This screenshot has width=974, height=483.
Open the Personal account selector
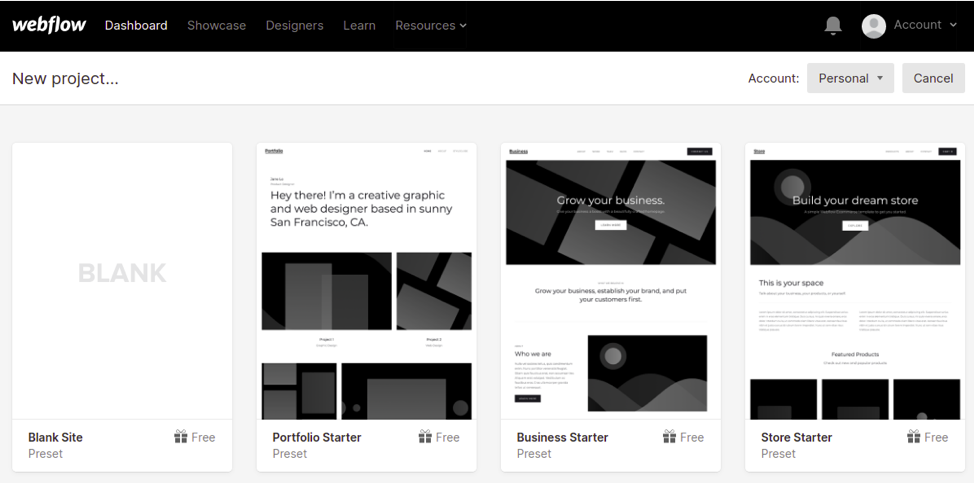click(850, 78)
